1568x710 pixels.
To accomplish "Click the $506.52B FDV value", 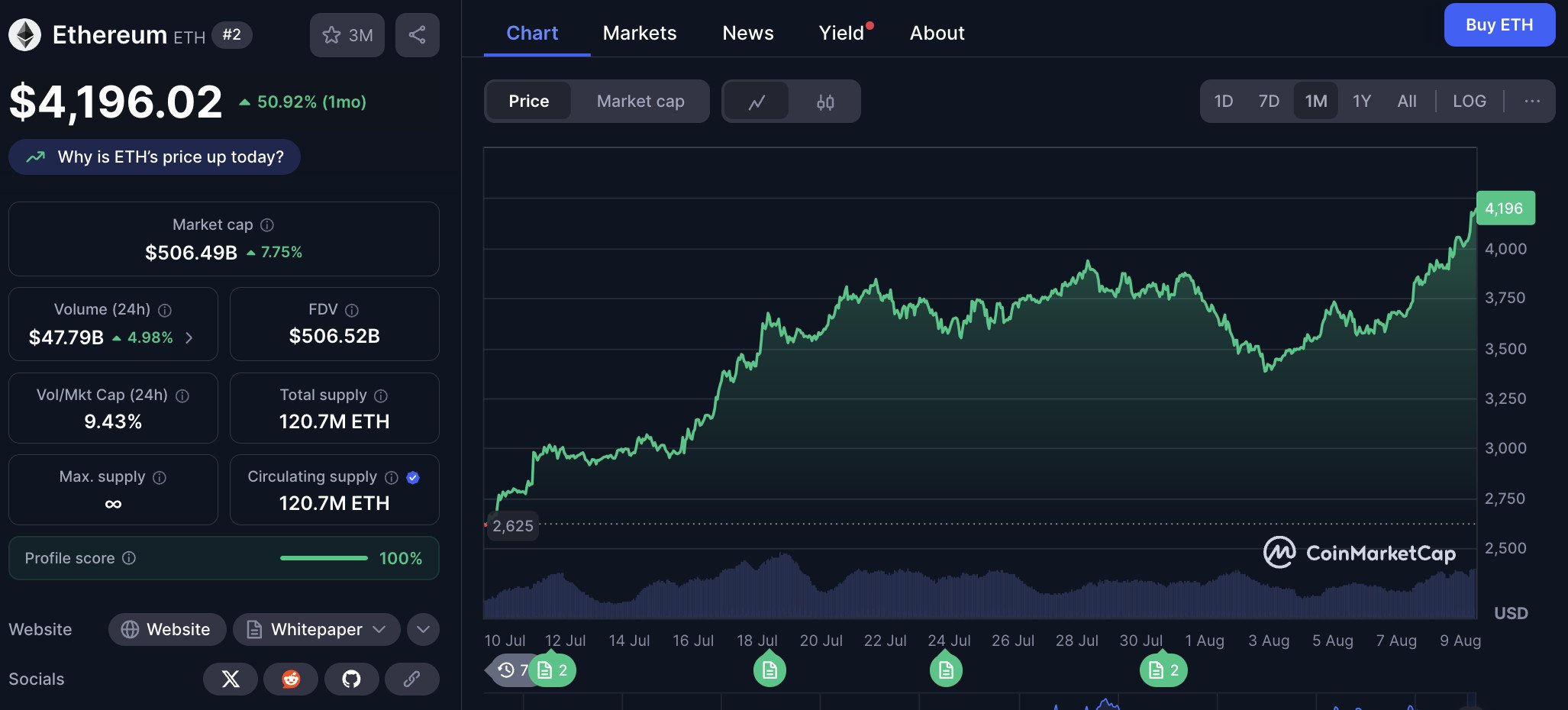I will (x=334, y=336).
